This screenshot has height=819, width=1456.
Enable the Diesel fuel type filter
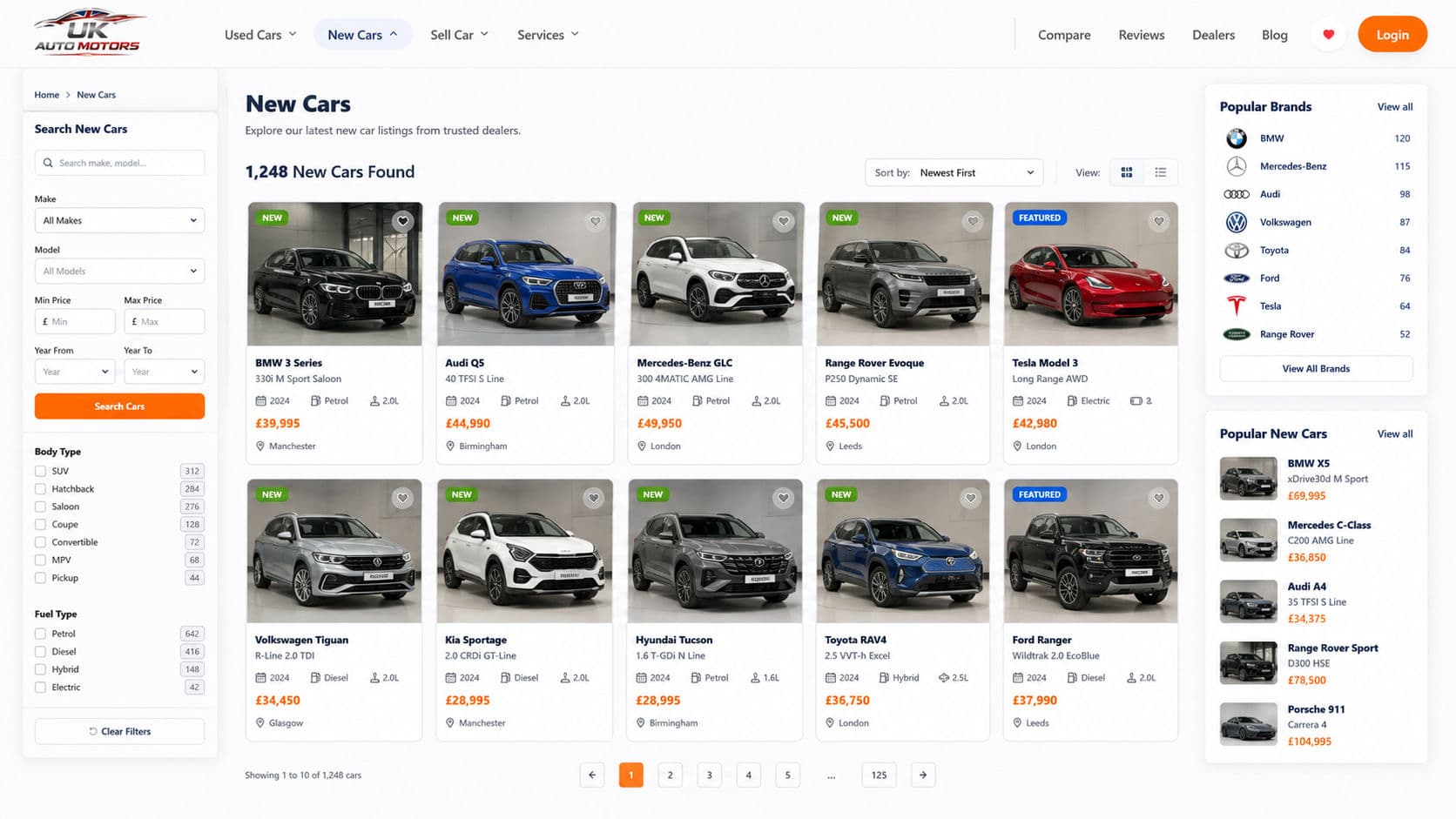[40, 652]
